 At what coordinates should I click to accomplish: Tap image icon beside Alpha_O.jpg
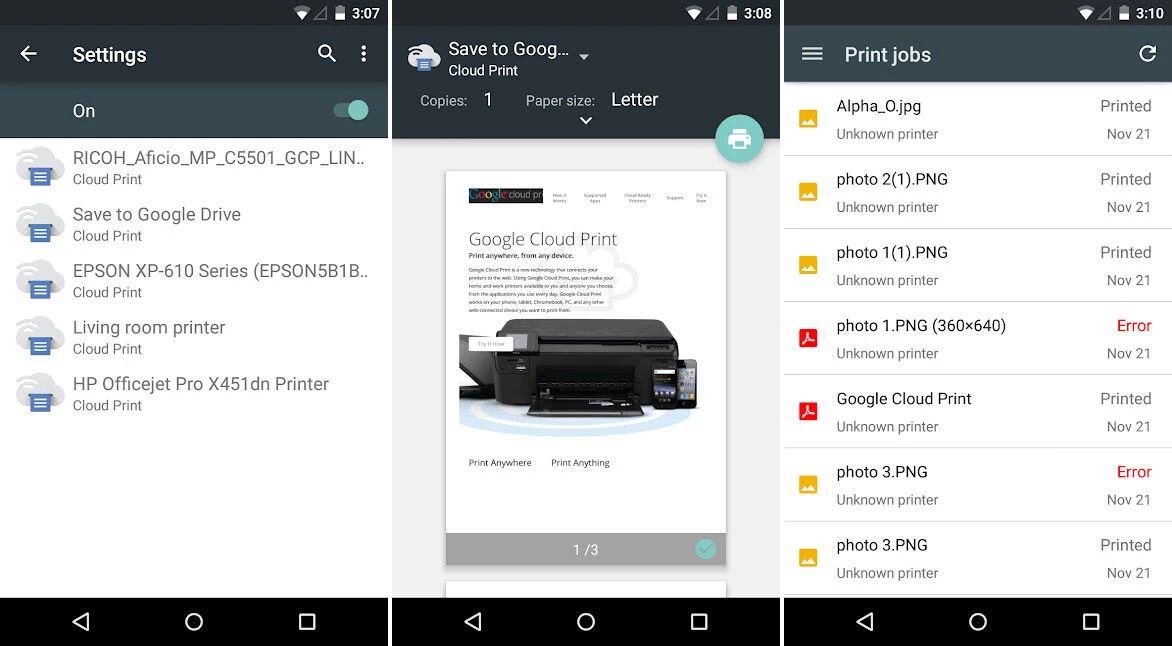coord(808,119)
